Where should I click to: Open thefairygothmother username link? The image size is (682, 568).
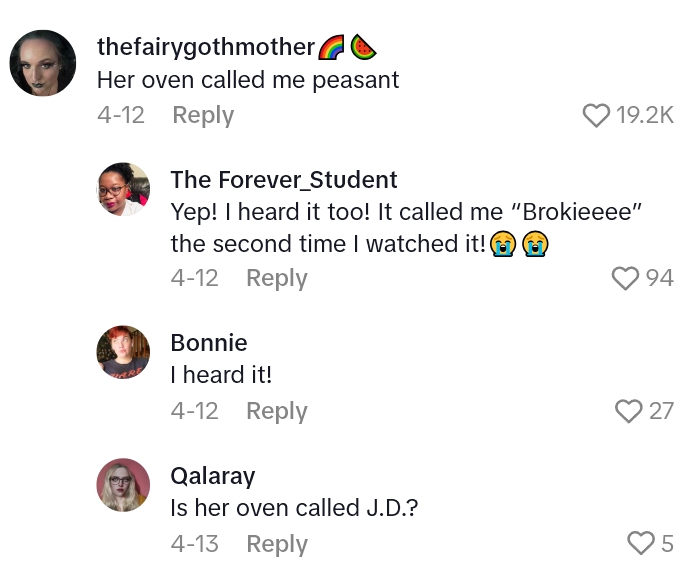coord(206,47)
